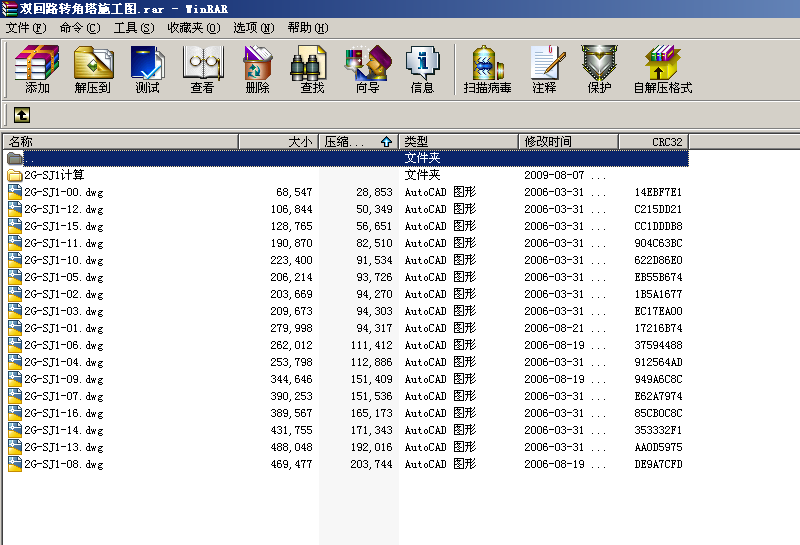The image size is (800, 545).
Task: Open the 查看 (View) tool
Action: pos(203,69)
